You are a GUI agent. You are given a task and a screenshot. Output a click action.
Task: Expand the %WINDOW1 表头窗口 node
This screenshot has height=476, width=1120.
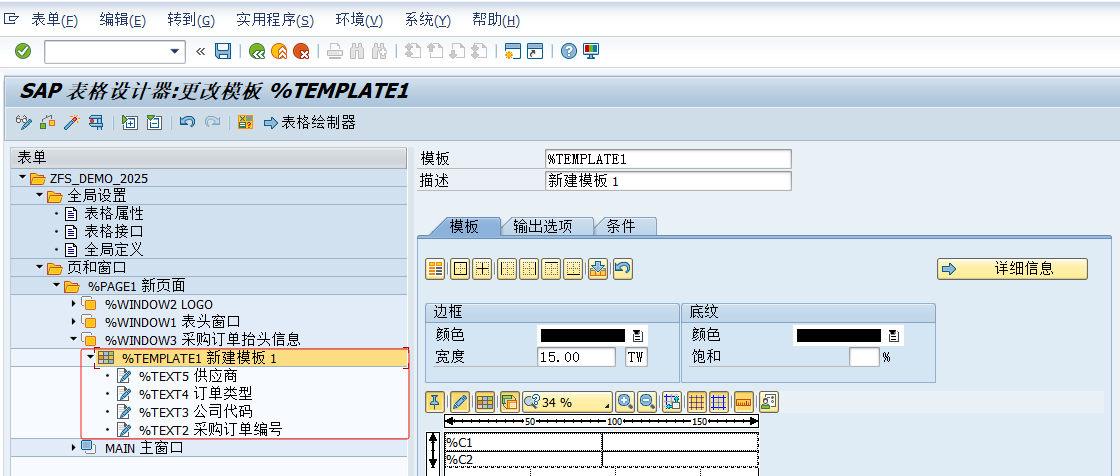[74, 322]
